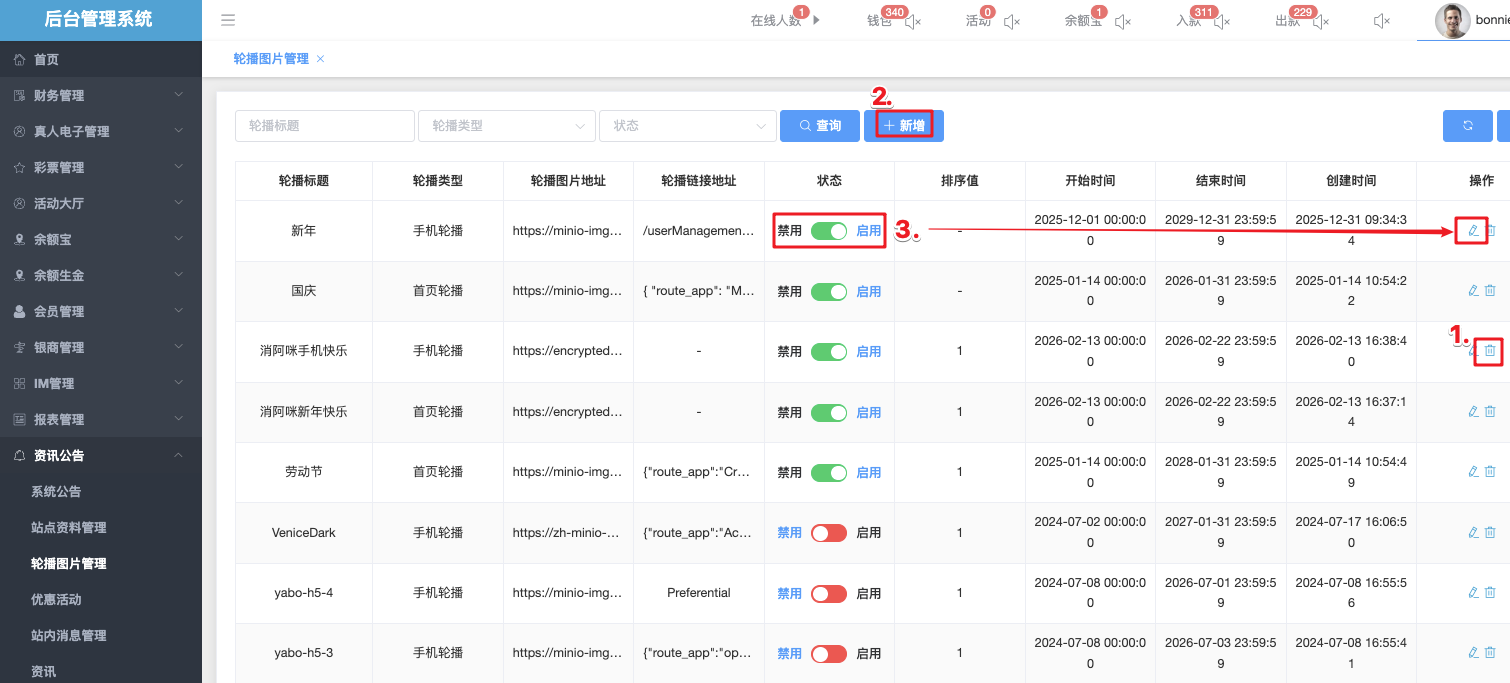Click edit pencil icon for 劳动节 row
1510x683 pixels.
[1472, 472]
